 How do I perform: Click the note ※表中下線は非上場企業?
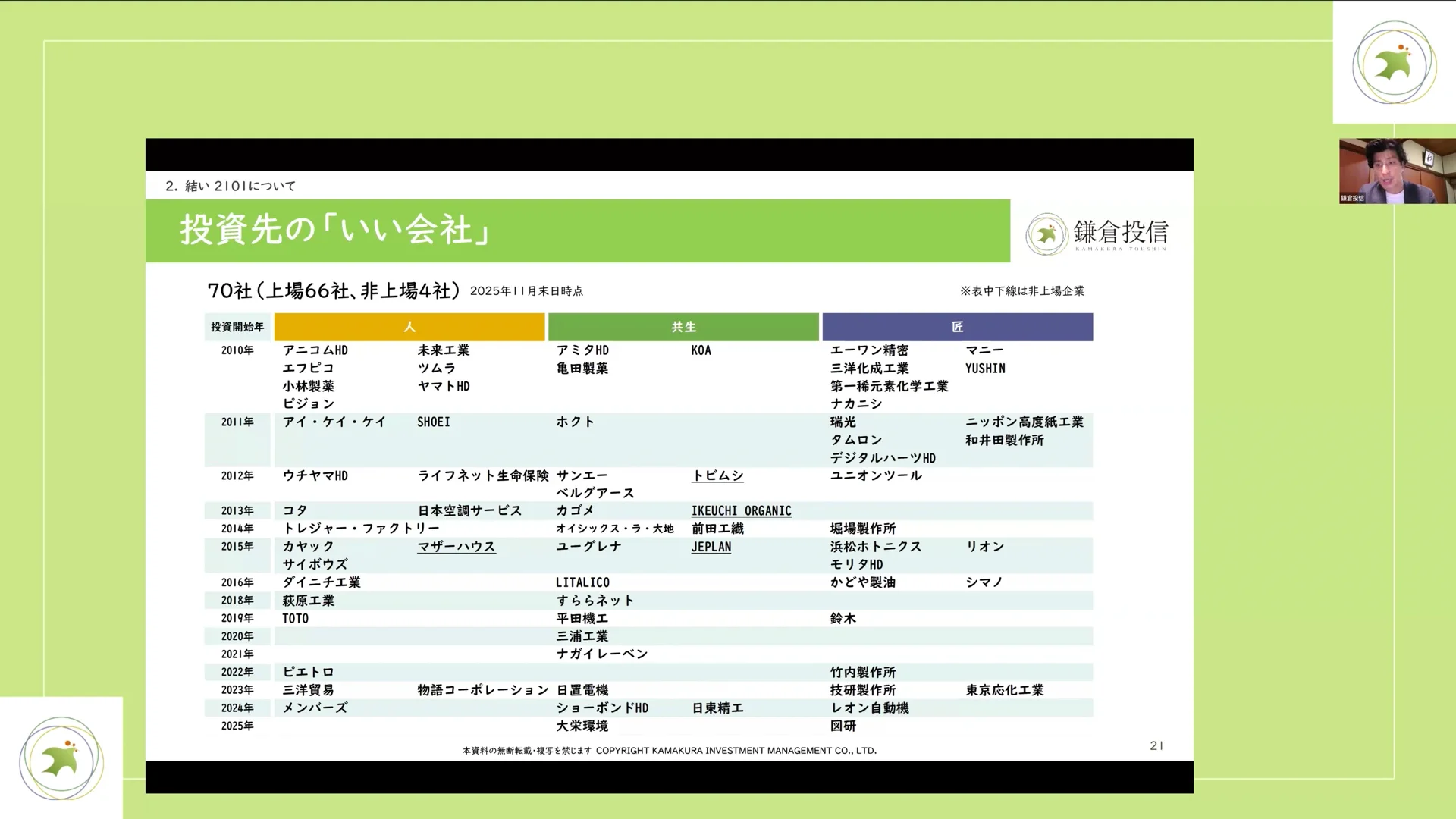coord(1022,291)
